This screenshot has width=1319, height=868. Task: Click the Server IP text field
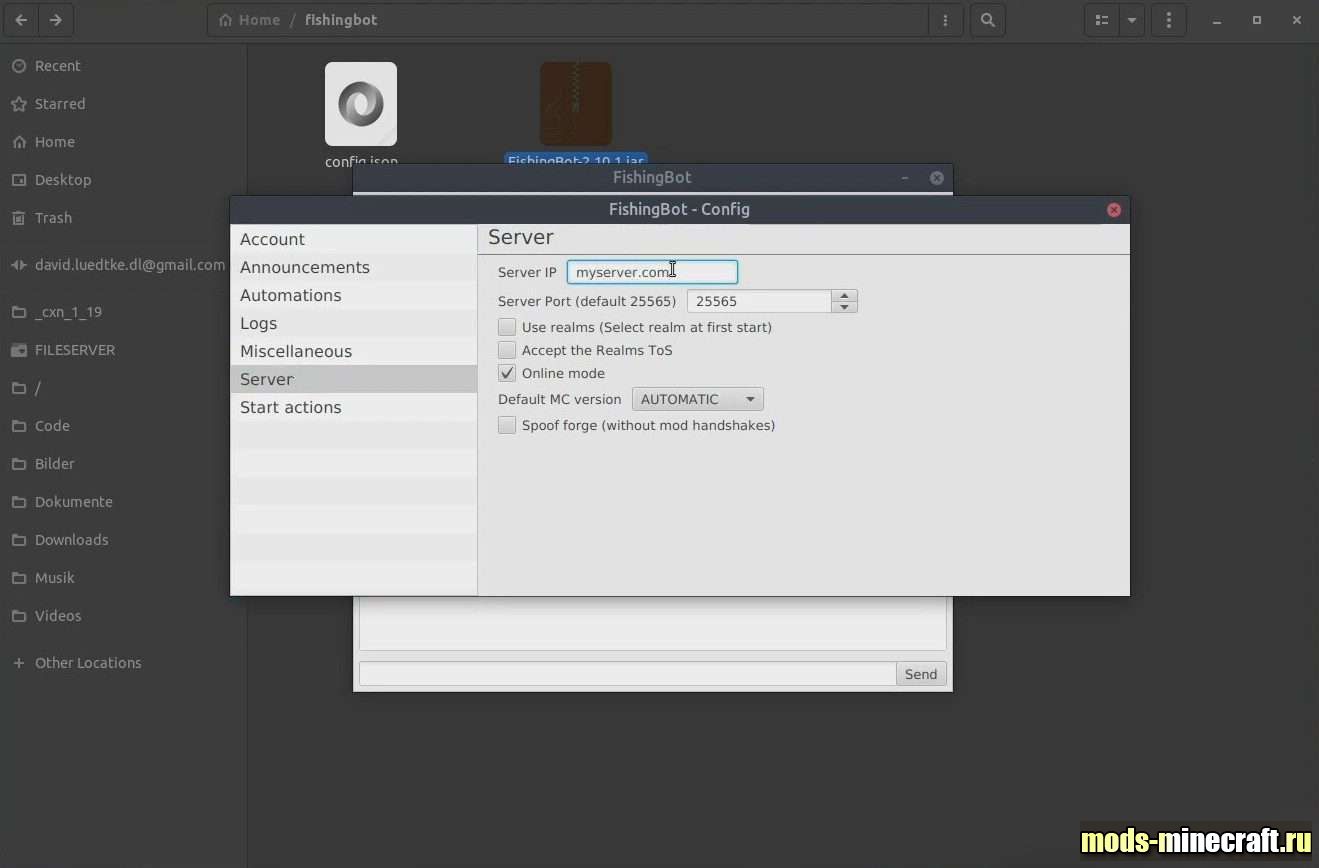(651, 272)
